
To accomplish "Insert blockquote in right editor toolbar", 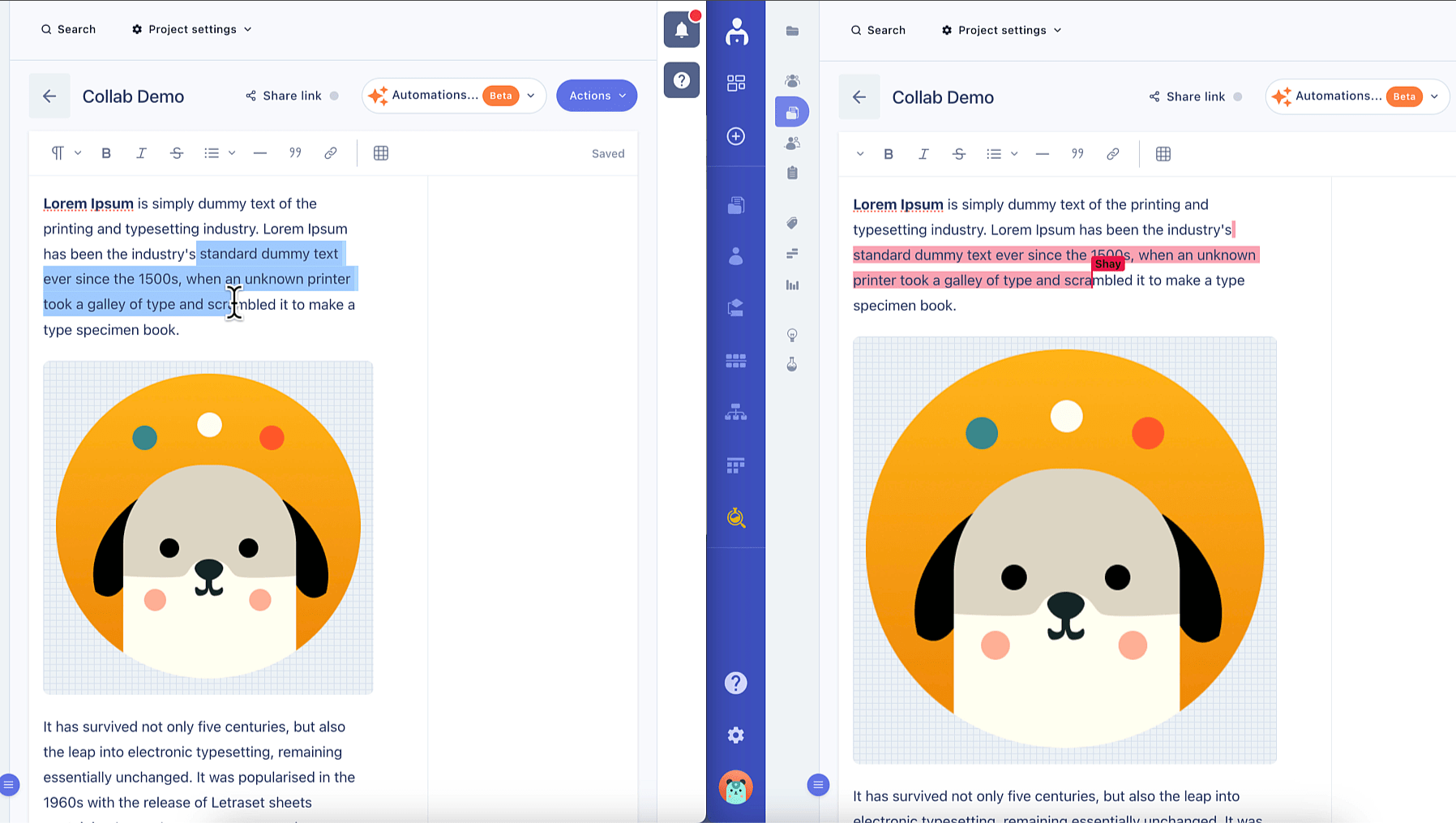I will tap(1077, 154).
